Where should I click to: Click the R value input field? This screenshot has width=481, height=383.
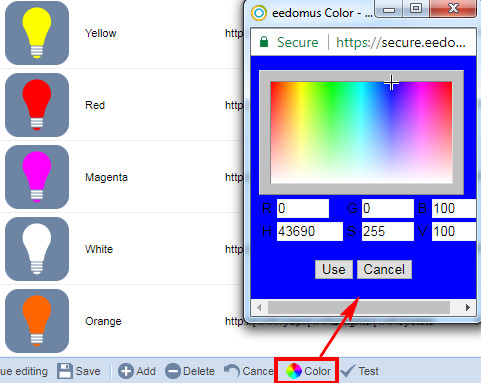click(x=303, y=209)
